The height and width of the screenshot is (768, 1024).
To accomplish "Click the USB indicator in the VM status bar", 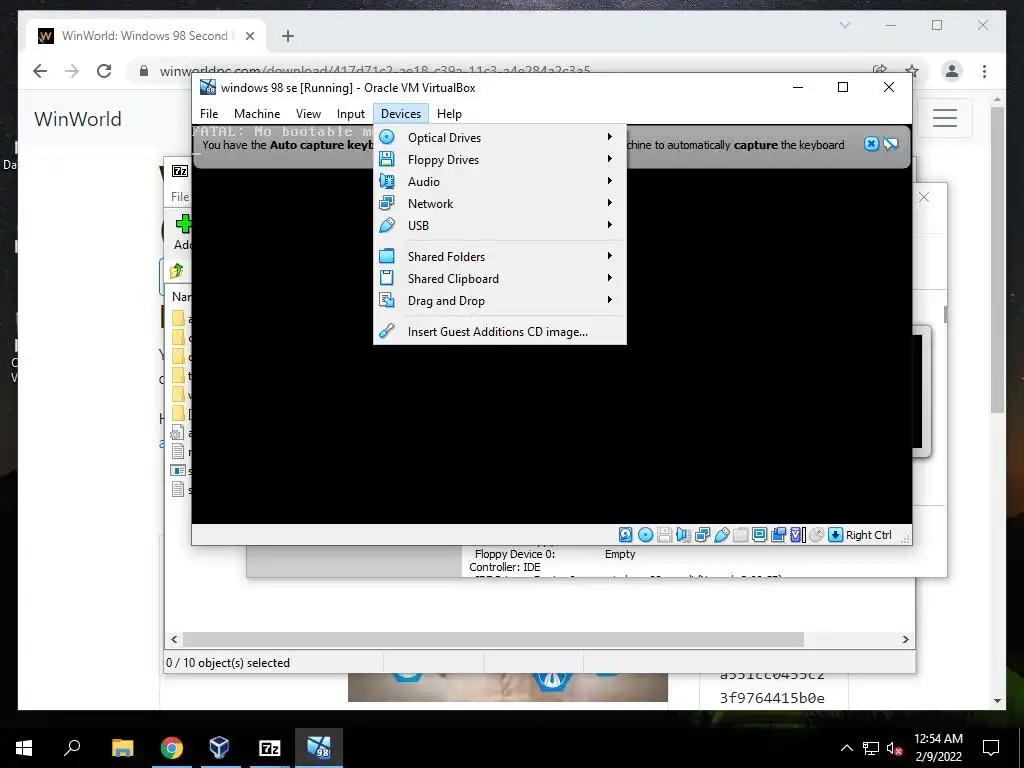I will pos(722,535).
